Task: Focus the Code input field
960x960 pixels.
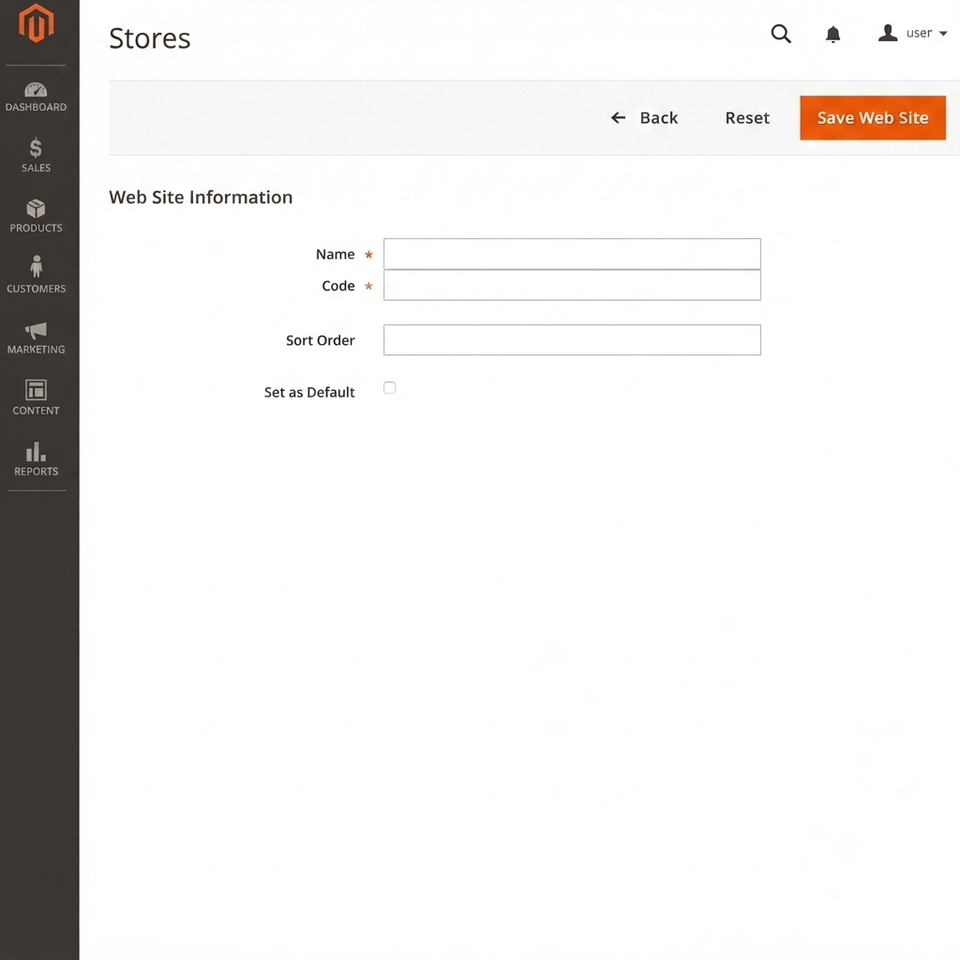Action: [572, 285]
